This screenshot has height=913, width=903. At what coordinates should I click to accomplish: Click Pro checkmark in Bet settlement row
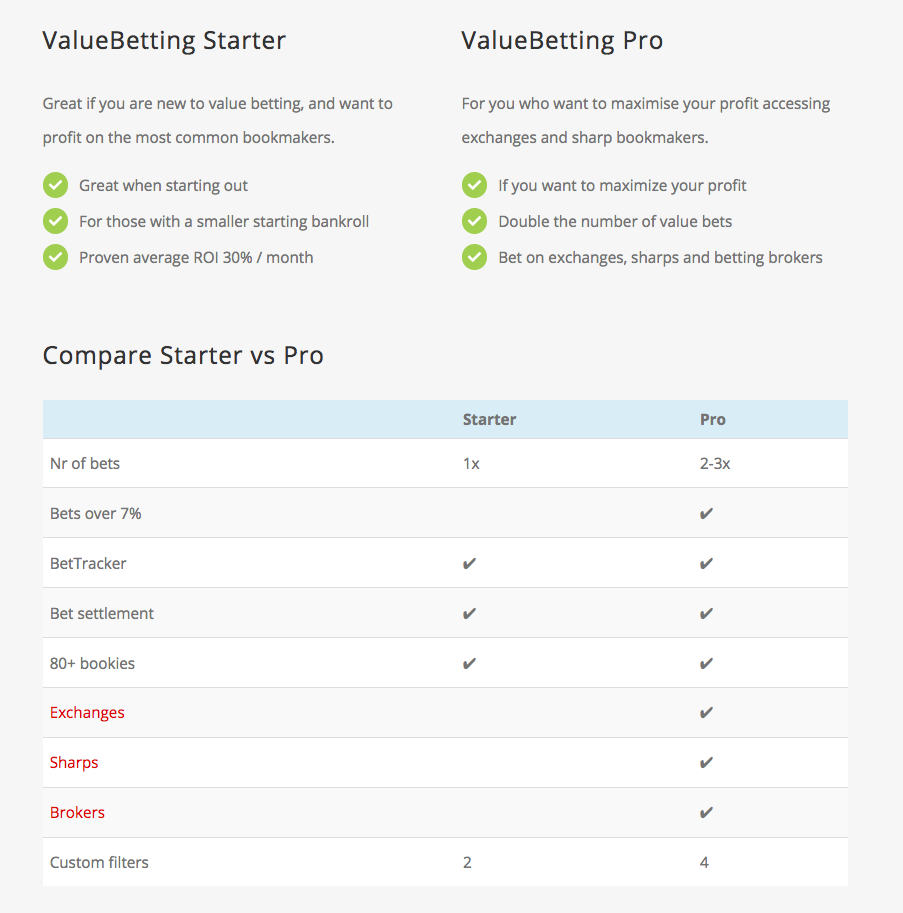[706, 614]
